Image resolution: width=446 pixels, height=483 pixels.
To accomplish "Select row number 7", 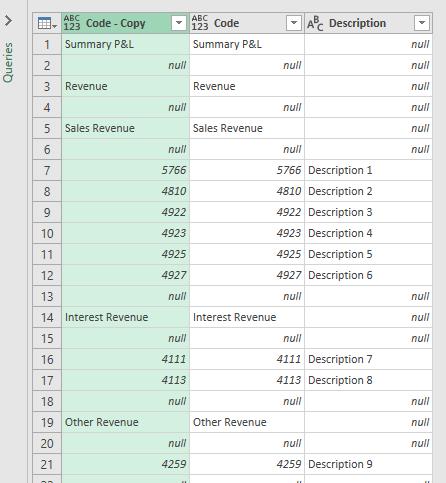I will click(47, 170).
